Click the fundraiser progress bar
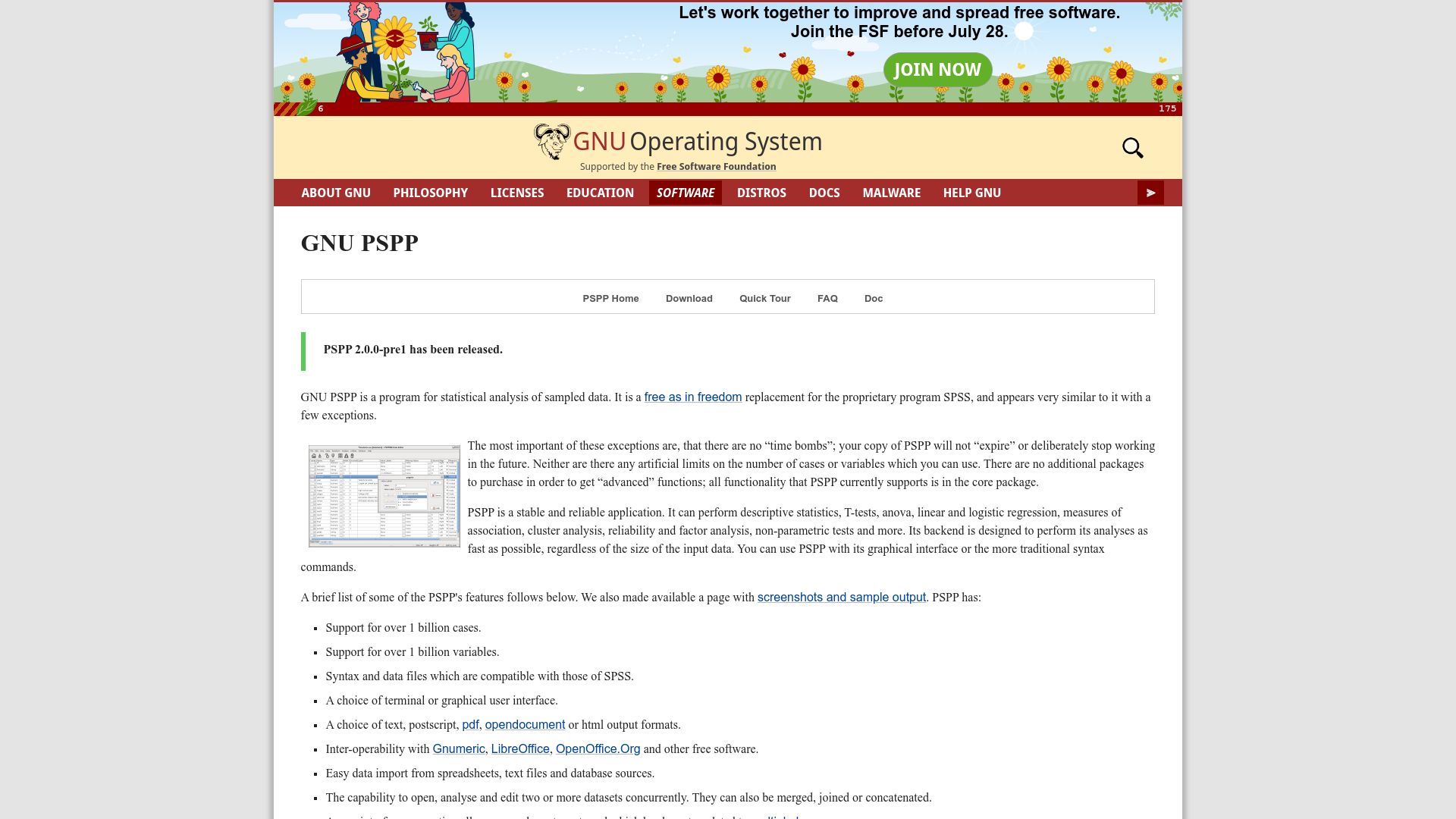 pos(727,109)
